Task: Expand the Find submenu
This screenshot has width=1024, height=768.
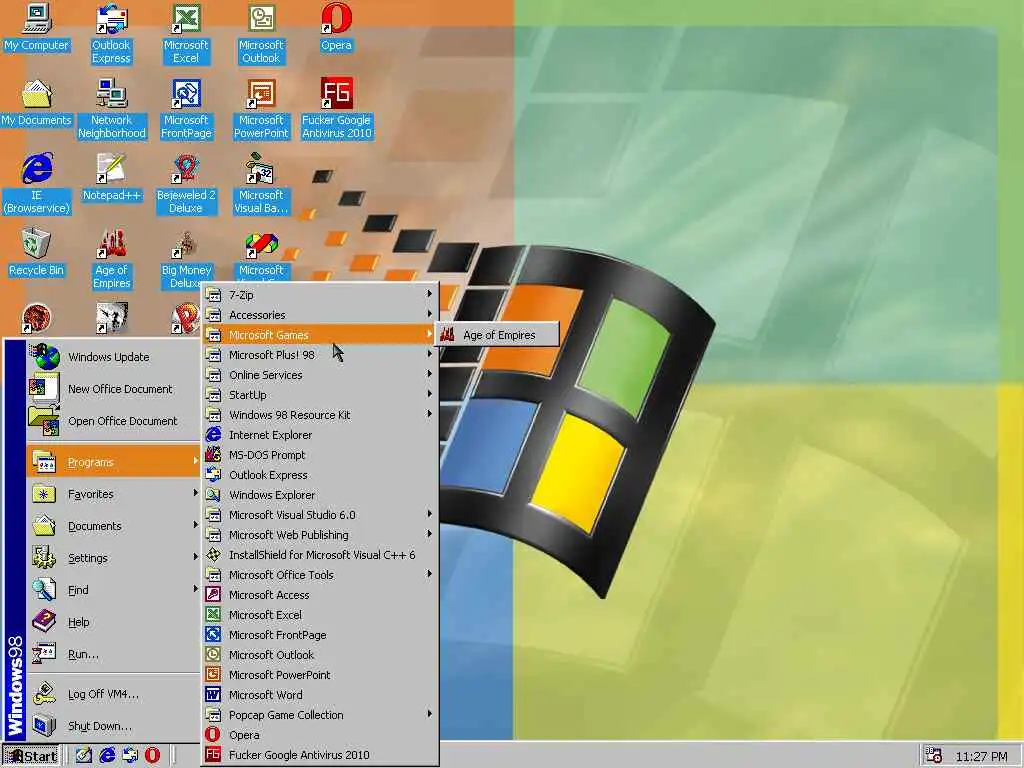Action: 114,590
